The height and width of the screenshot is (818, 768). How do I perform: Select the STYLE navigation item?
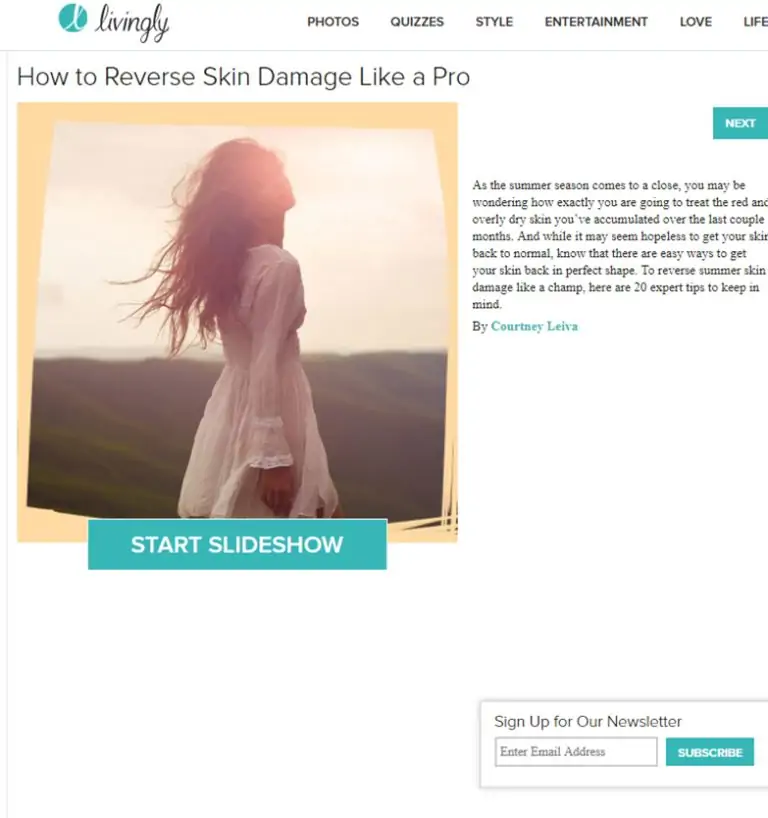point(494,22)
